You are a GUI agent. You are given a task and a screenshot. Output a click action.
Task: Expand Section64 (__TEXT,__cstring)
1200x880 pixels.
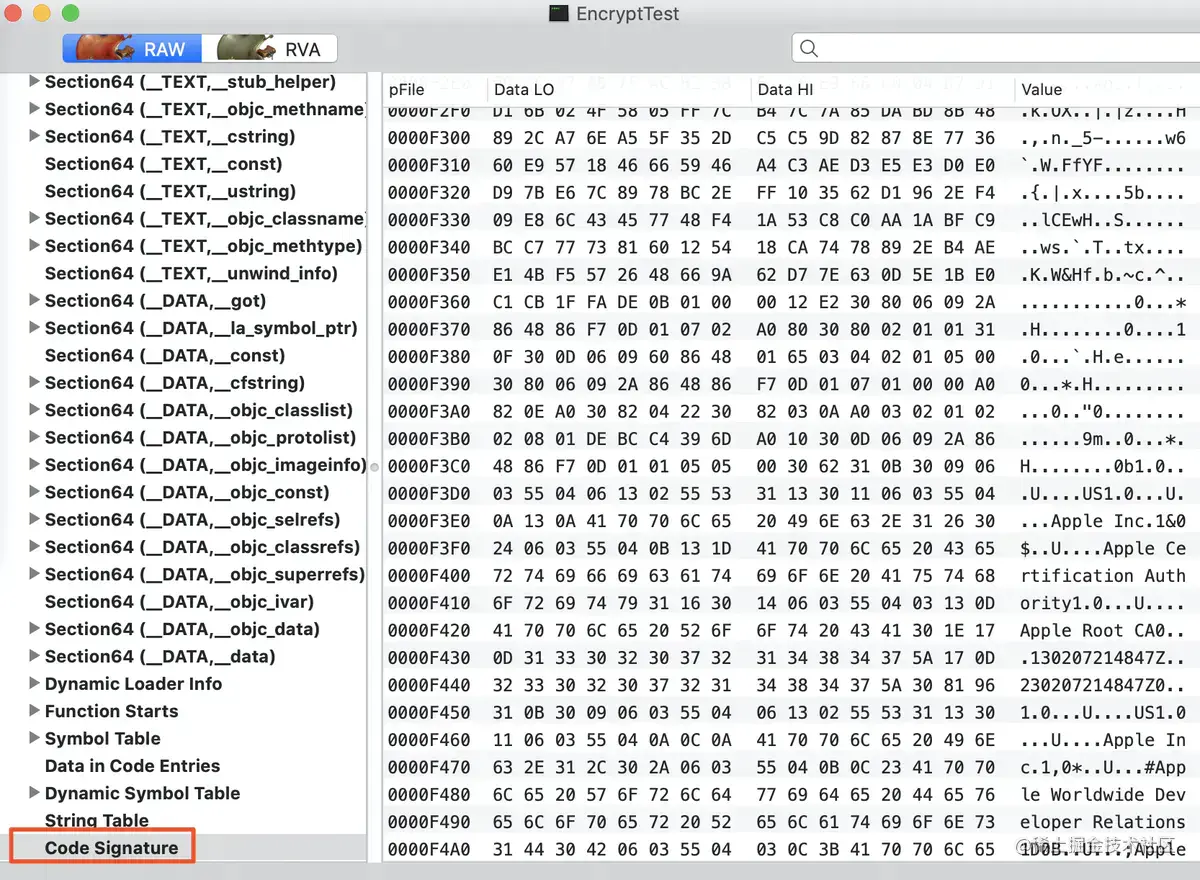[35, 136]
